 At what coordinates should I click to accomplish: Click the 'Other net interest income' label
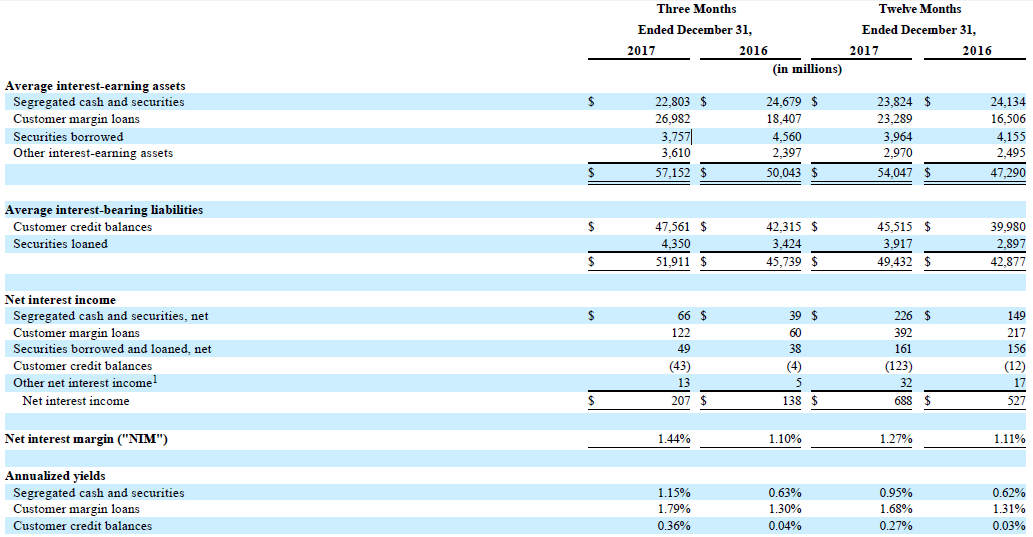[x=85, y=383]
